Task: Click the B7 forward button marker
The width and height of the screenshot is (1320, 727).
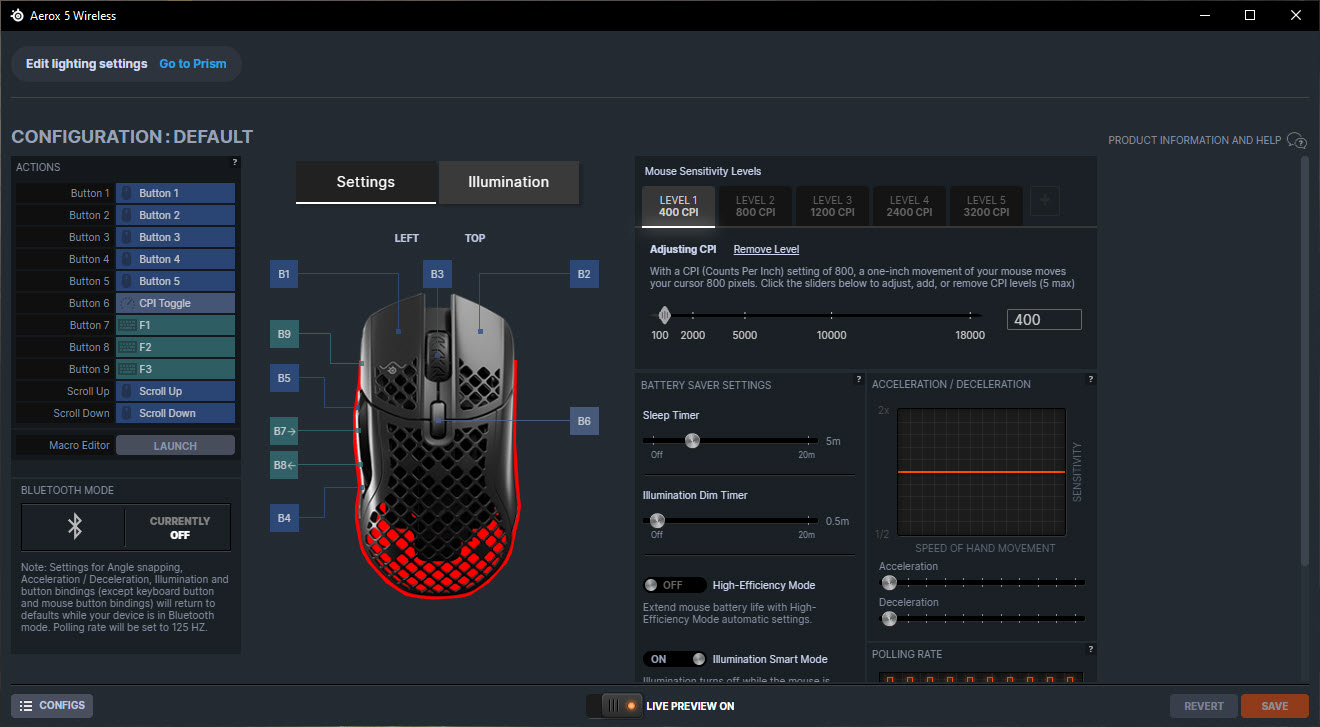Action: [x=284, y=432]
